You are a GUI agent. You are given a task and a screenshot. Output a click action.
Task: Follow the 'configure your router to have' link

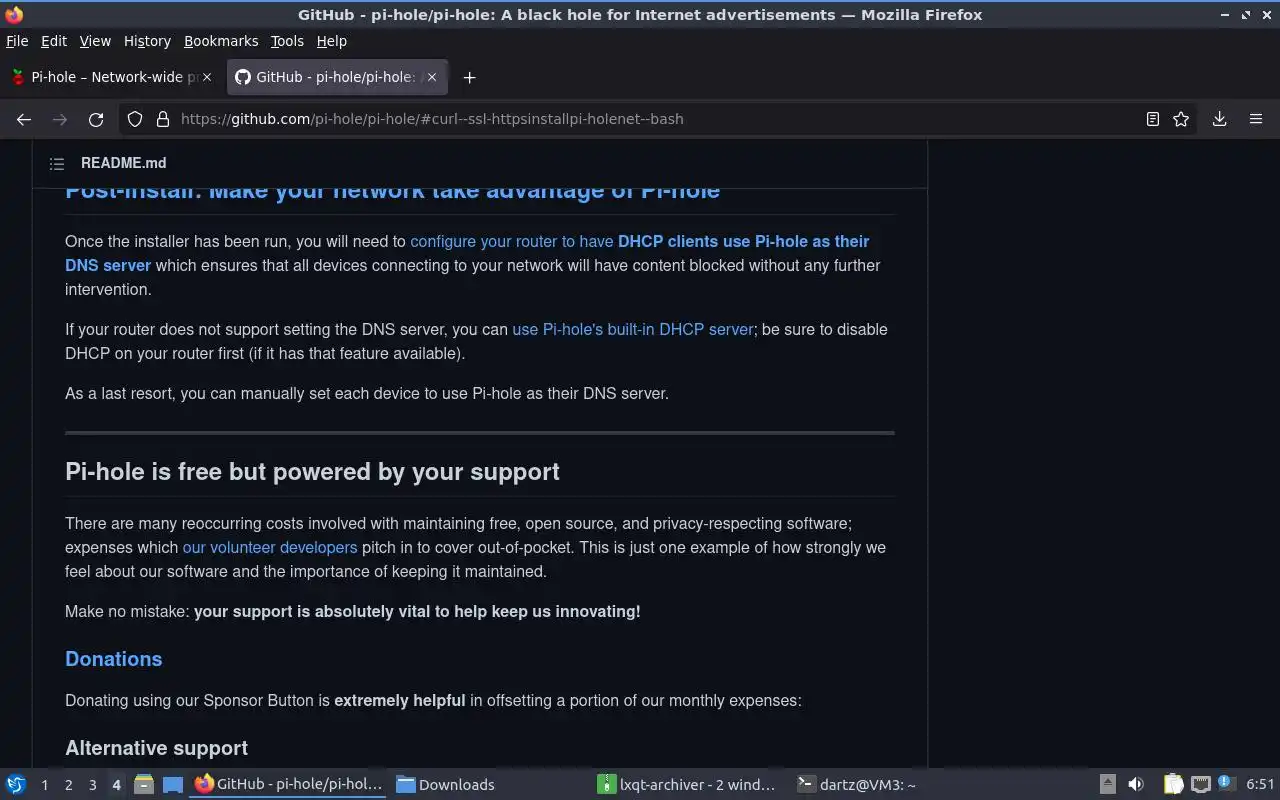512,241
